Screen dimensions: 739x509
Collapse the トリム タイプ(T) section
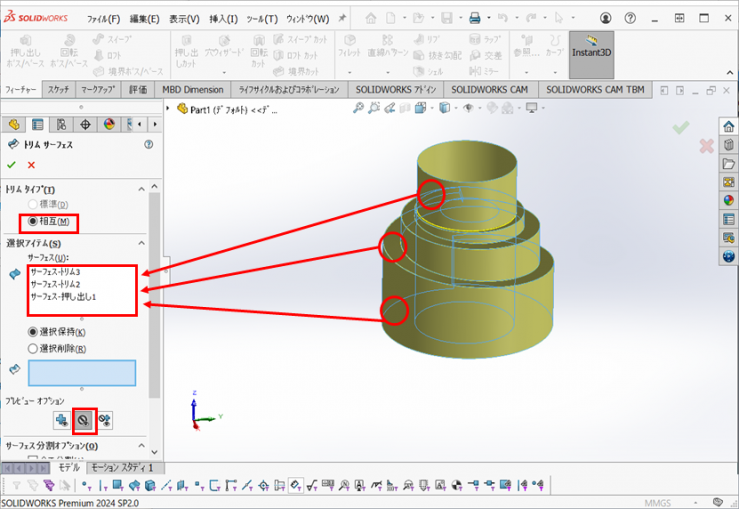pos(140,190)
